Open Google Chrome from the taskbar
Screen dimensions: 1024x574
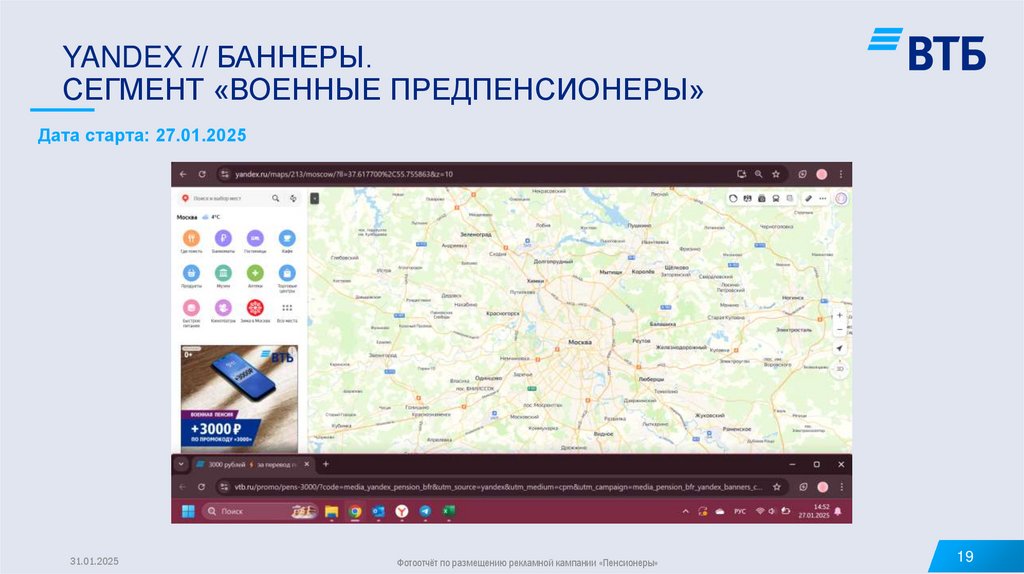(355, 511)
